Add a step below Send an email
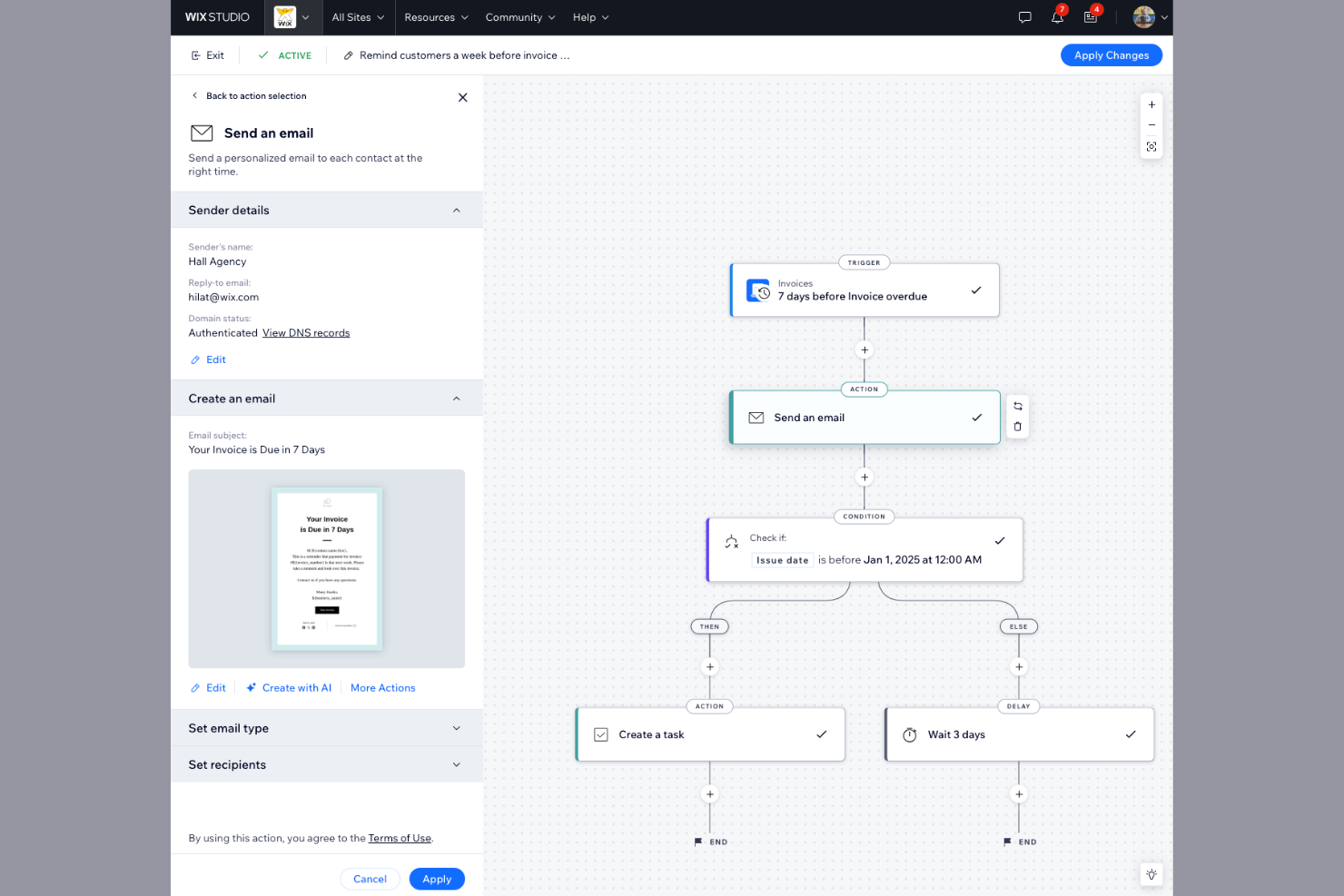This screenshot has width=1344, height=896. click(865, 477)
